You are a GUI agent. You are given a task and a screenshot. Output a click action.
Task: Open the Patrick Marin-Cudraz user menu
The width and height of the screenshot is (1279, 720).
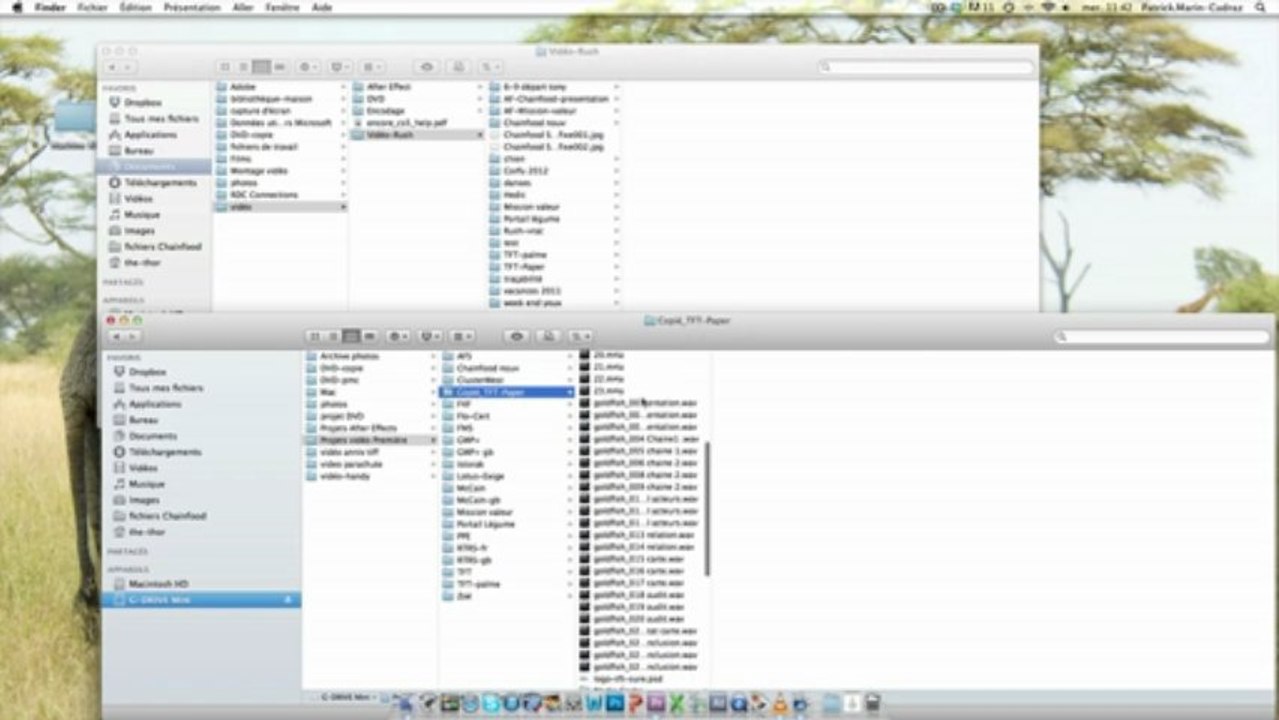(1194, 7)
